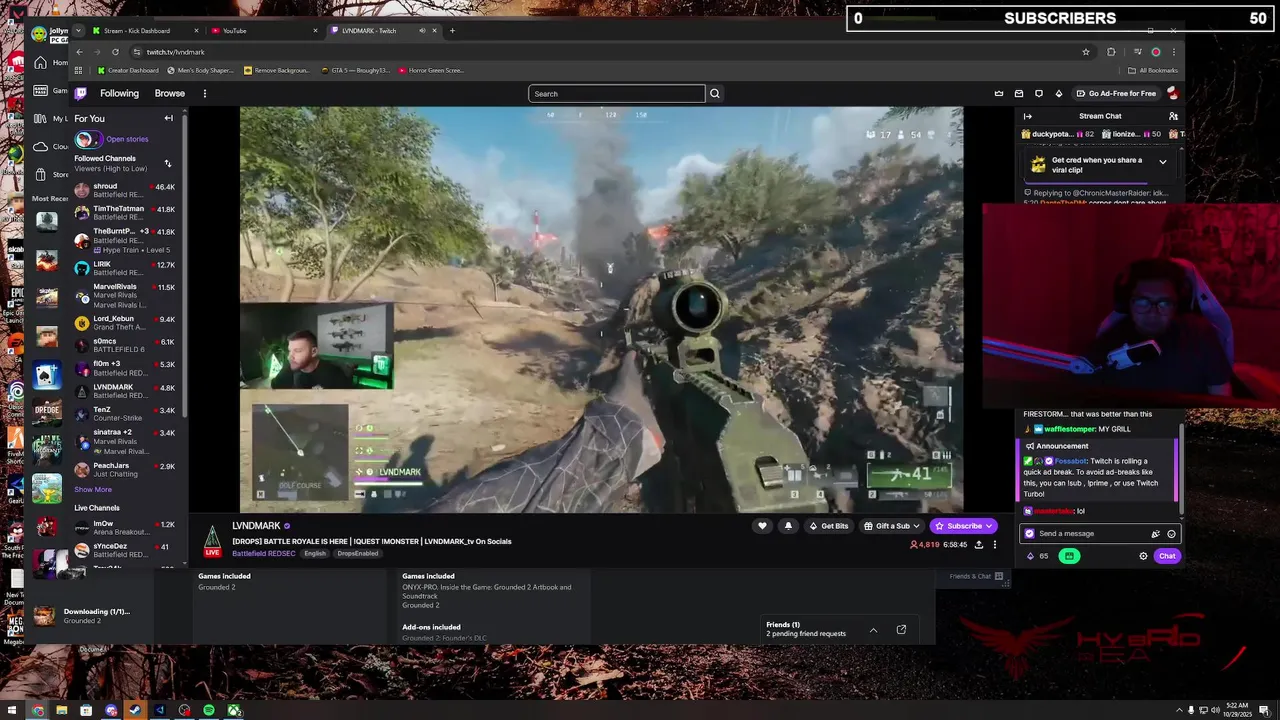Open the stream three-dot options below video
This screenshot has height=720, width=1280.
[x=994, y=545]
